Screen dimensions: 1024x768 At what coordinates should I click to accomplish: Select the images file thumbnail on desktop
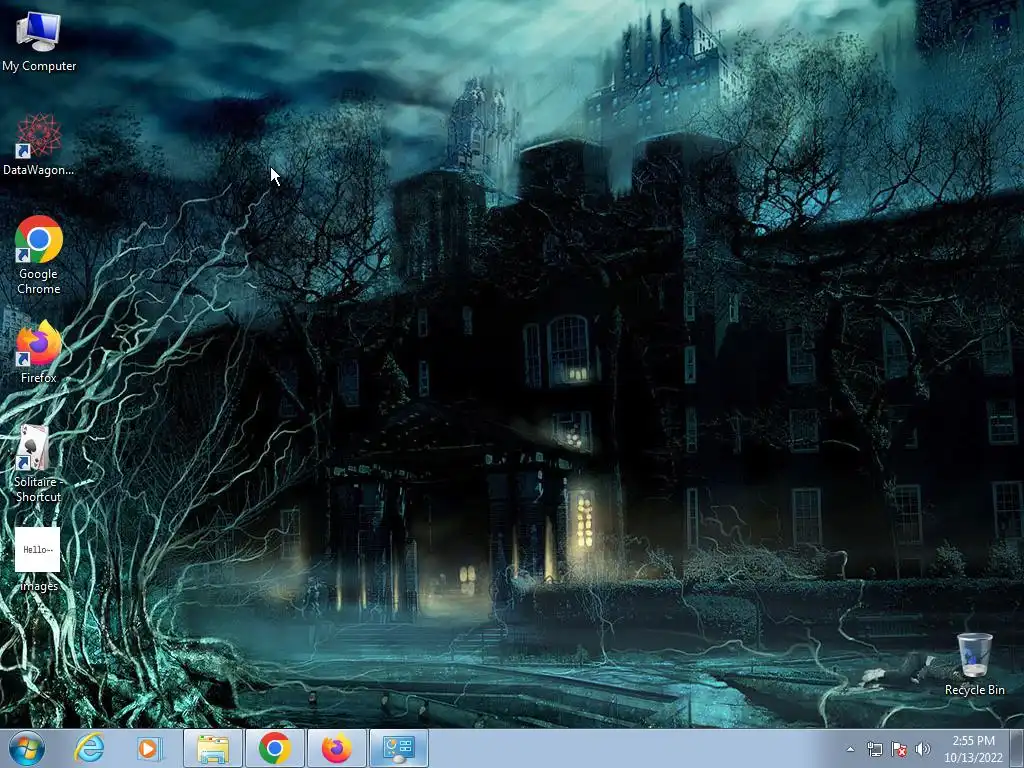(x=38, y=560)
